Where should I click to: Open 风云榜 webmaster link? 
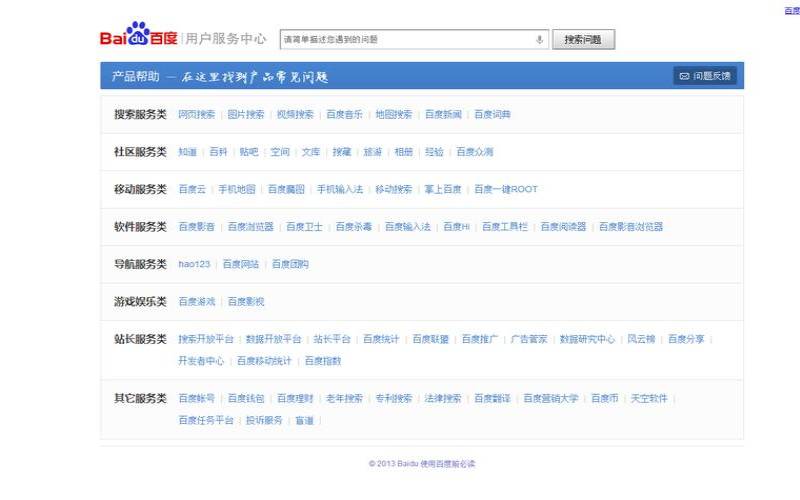(x=641, y=339)
